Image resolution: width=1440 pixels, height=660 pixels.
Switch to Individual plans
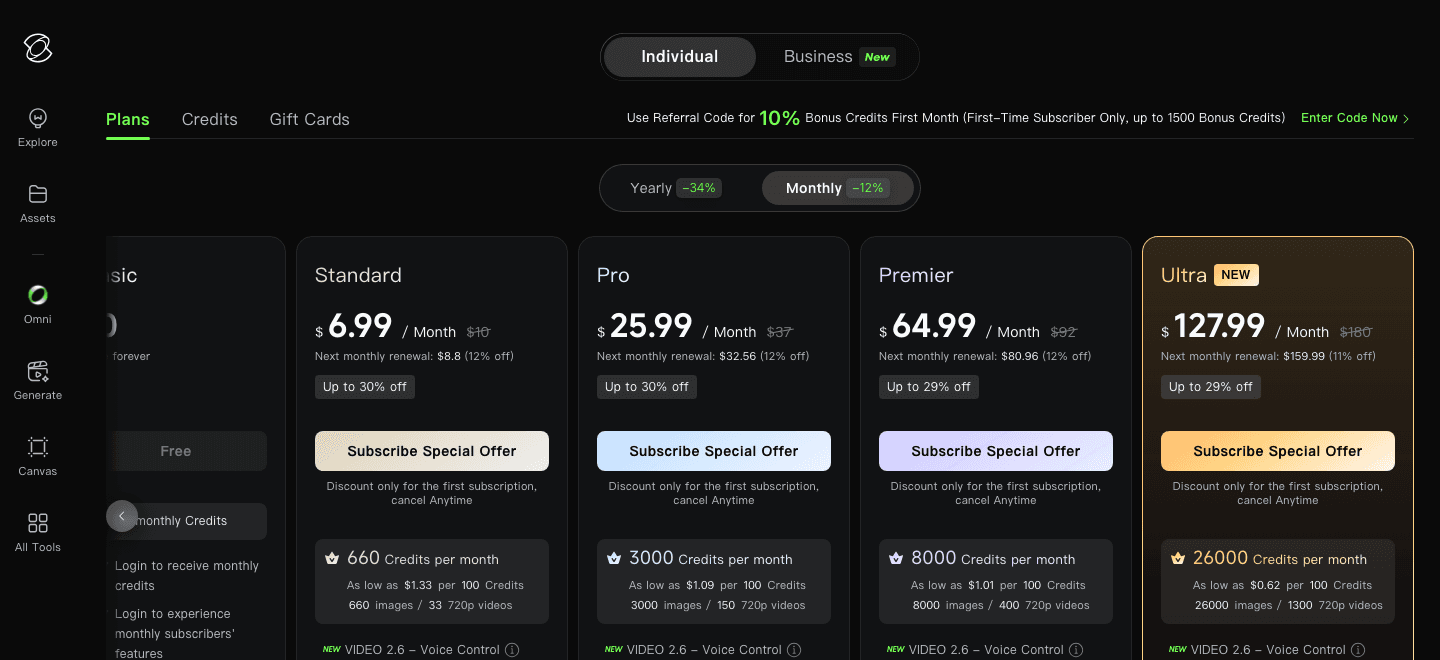680,57
